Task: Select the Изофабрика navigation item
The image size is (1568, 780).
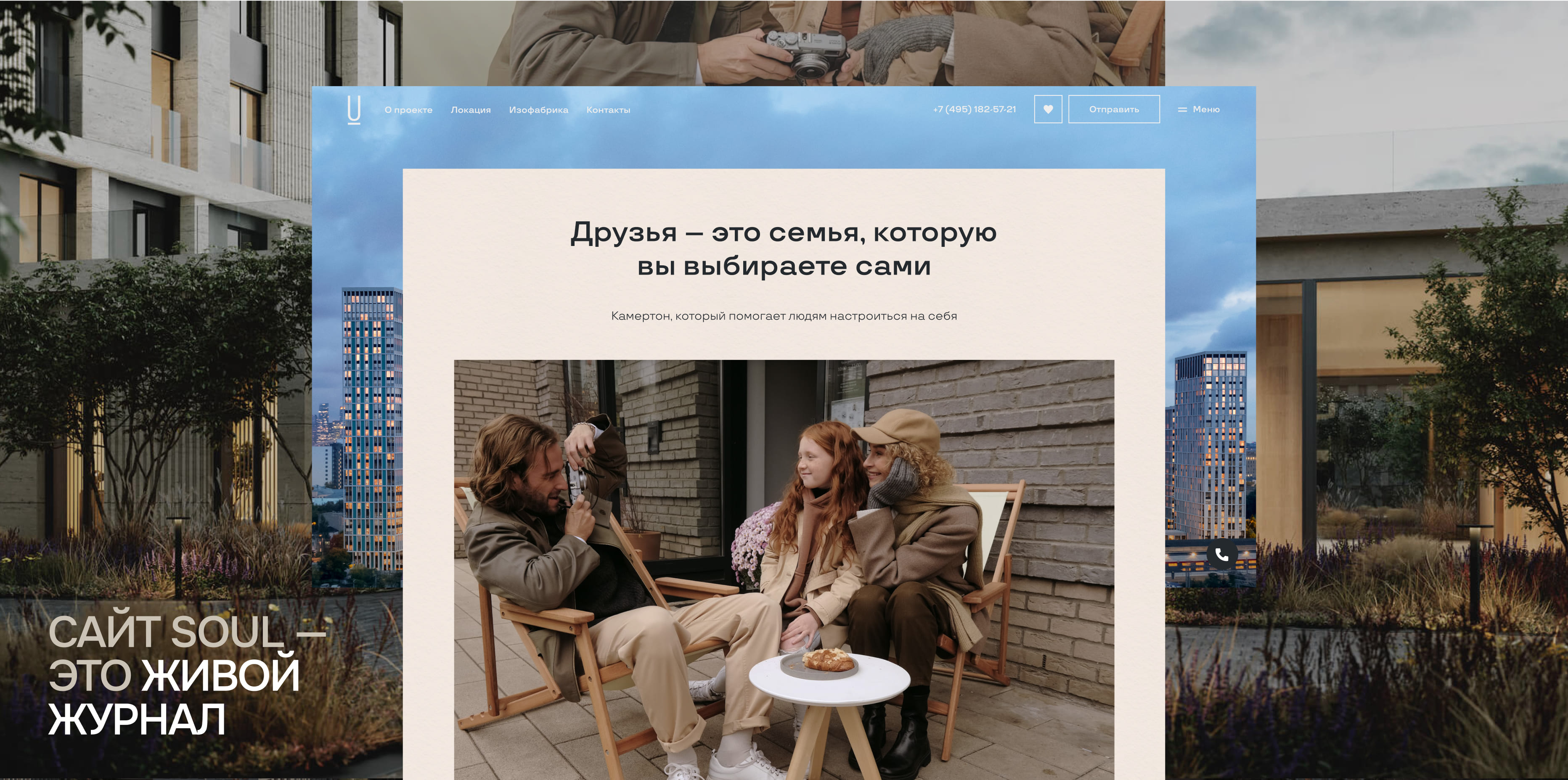Action: pyautogui.click(x=538, y=110)
